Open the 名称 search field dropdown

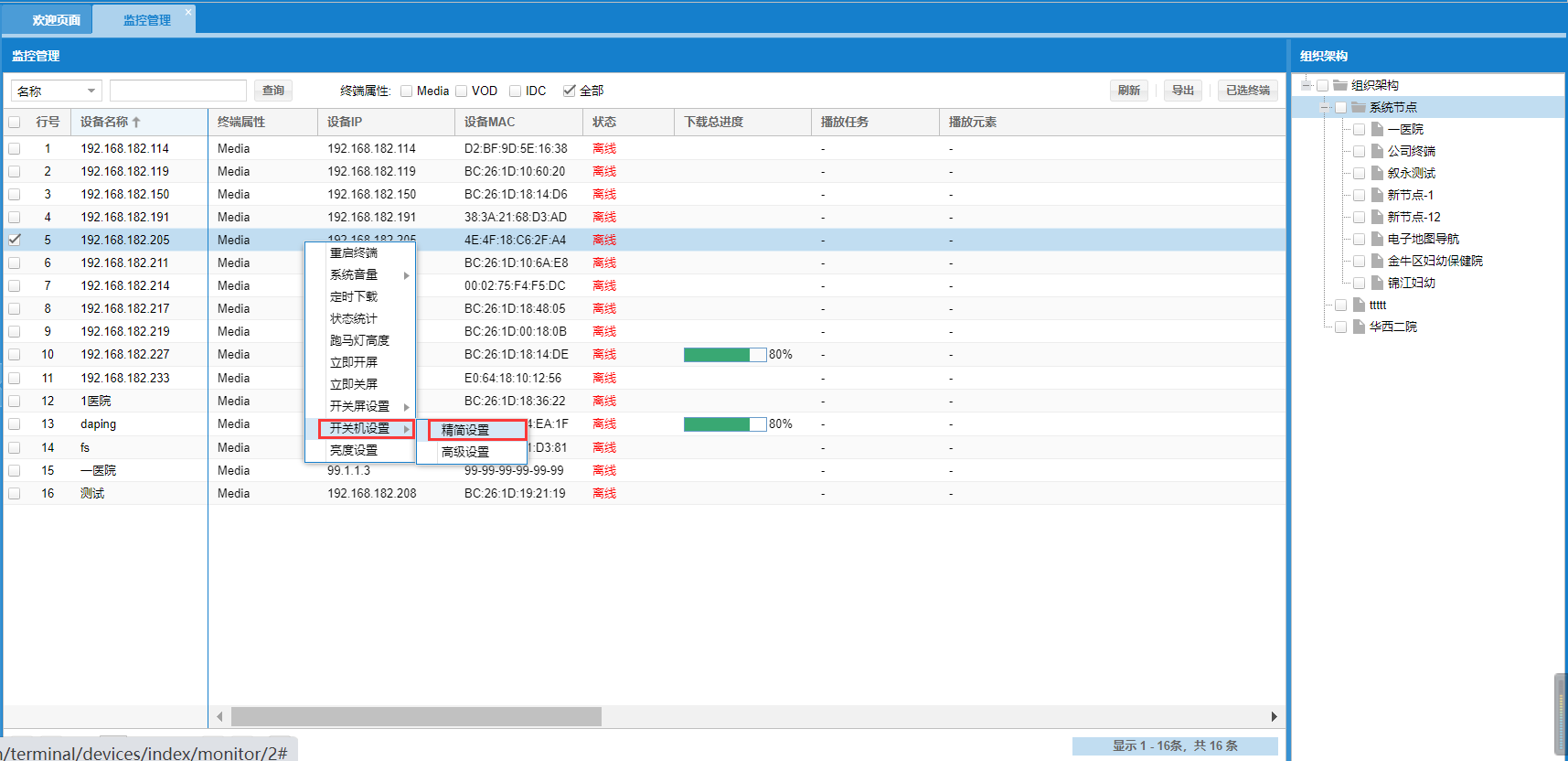click(91, 91)
